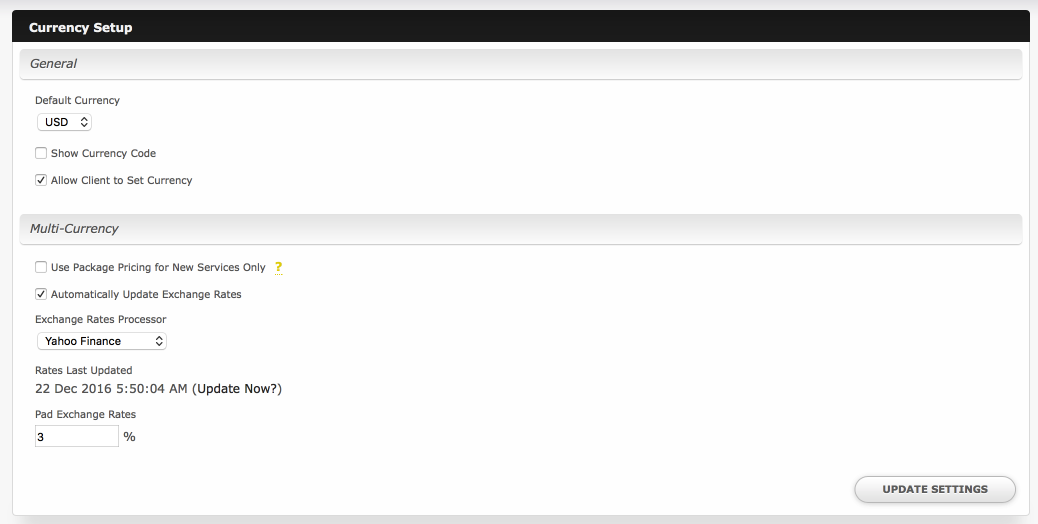
Task: Click the Show Currency Code label
Action: [x=103, y=153]
